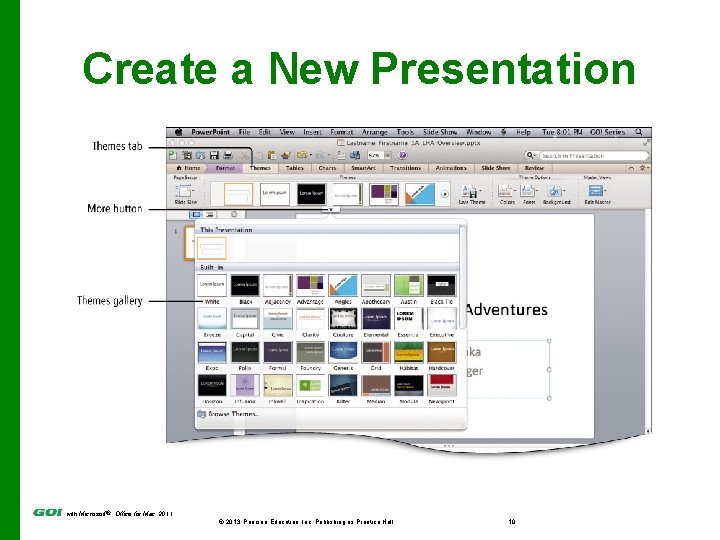The height and width of the screenshot is (540, 720).
Task: Click the Tue 8:01 PM clock
Action: pos(562,132)
